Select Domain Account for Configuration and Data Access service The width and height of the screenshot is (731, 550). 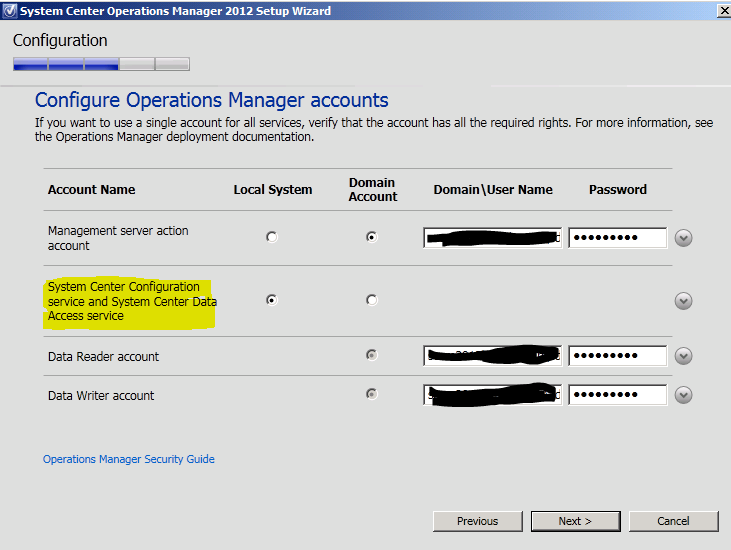pyautogui.click(x=372, y=300)
